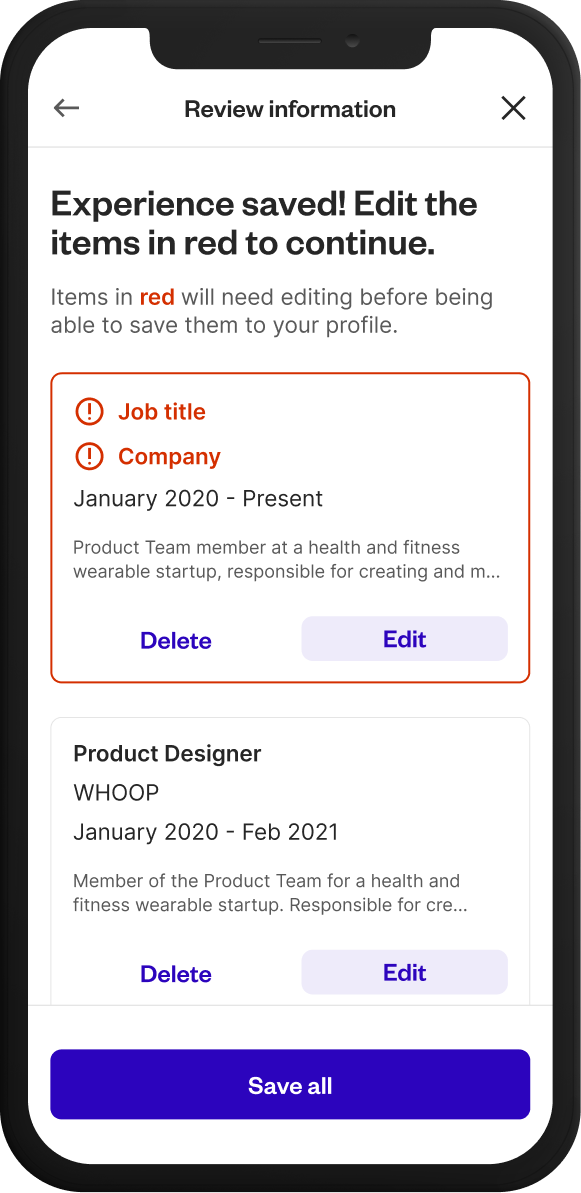Tap the alert icon beside Company
This screenshot has width=581, height=1193.
(x=88, y=456)
